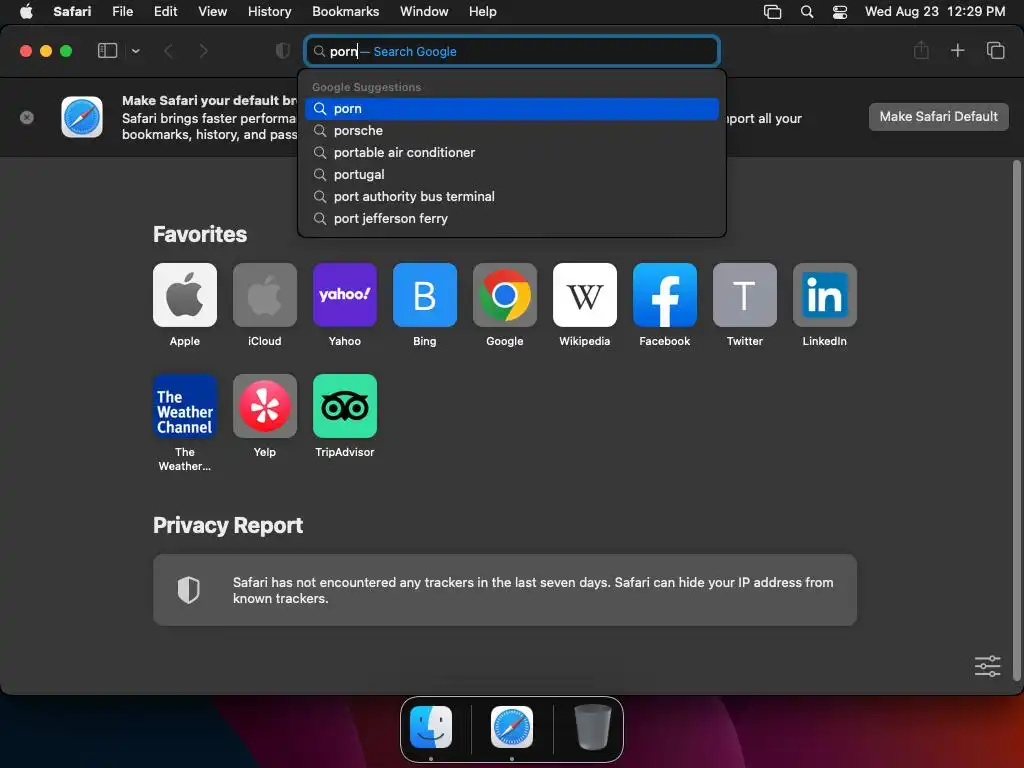1024x768 pixels.
Task: Open Finder from the Dock
Action: pyautogui.click(x=431, y=727)
